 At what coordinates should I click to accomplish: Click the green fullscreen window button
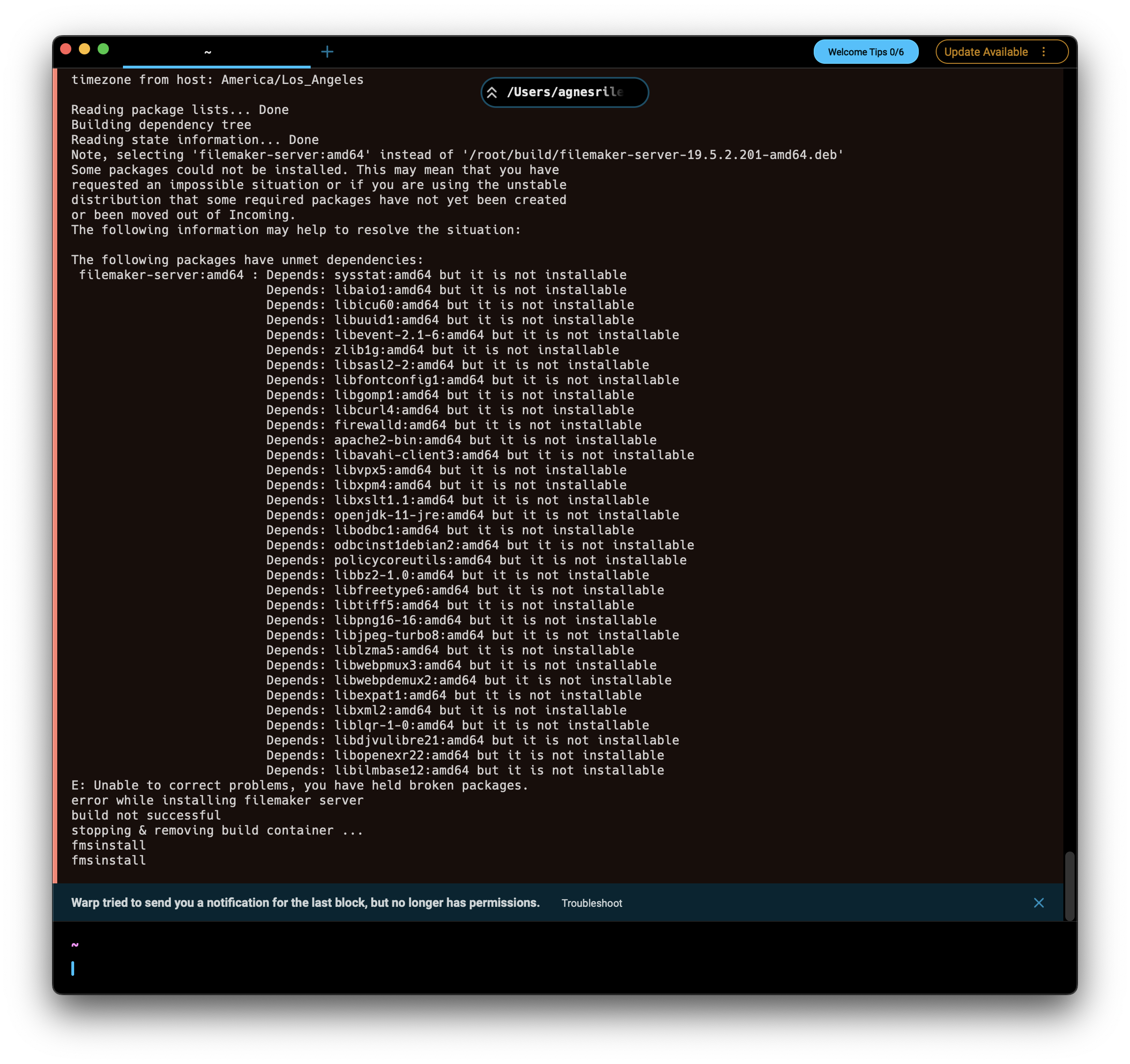103,49
